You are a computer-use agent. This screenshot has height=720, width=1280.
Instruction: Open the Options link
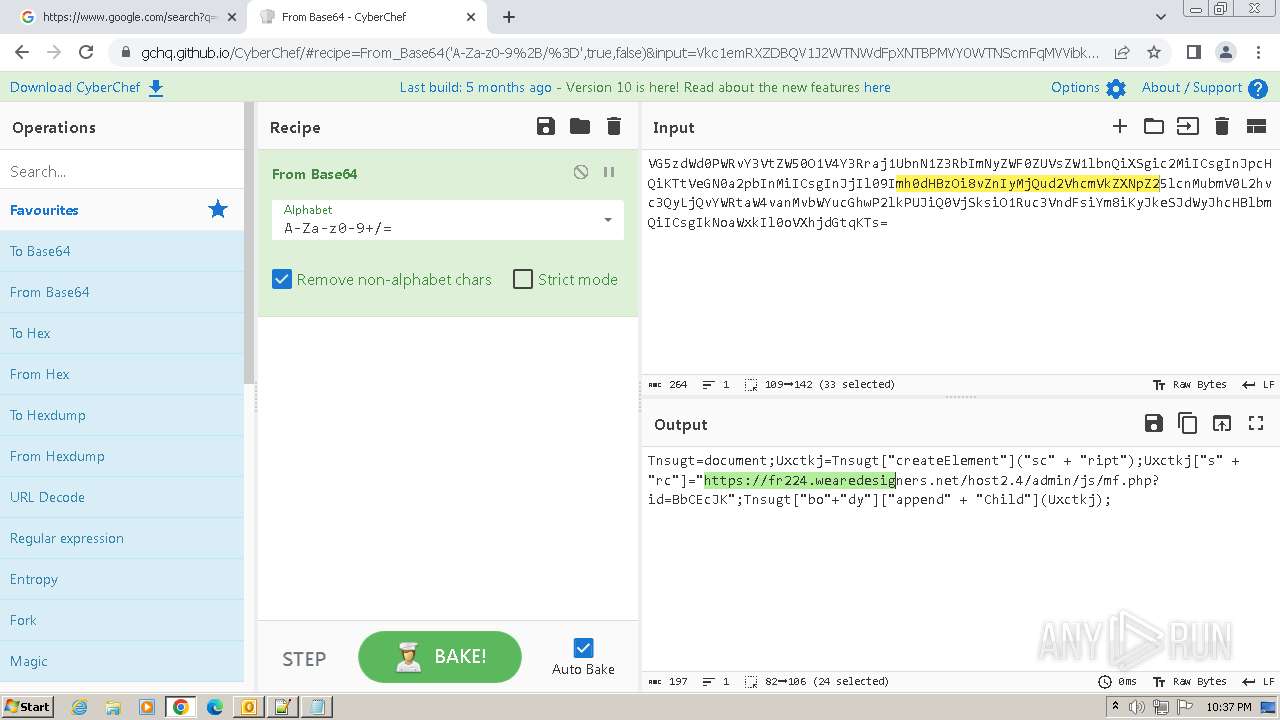click(x=1075, y=87)
